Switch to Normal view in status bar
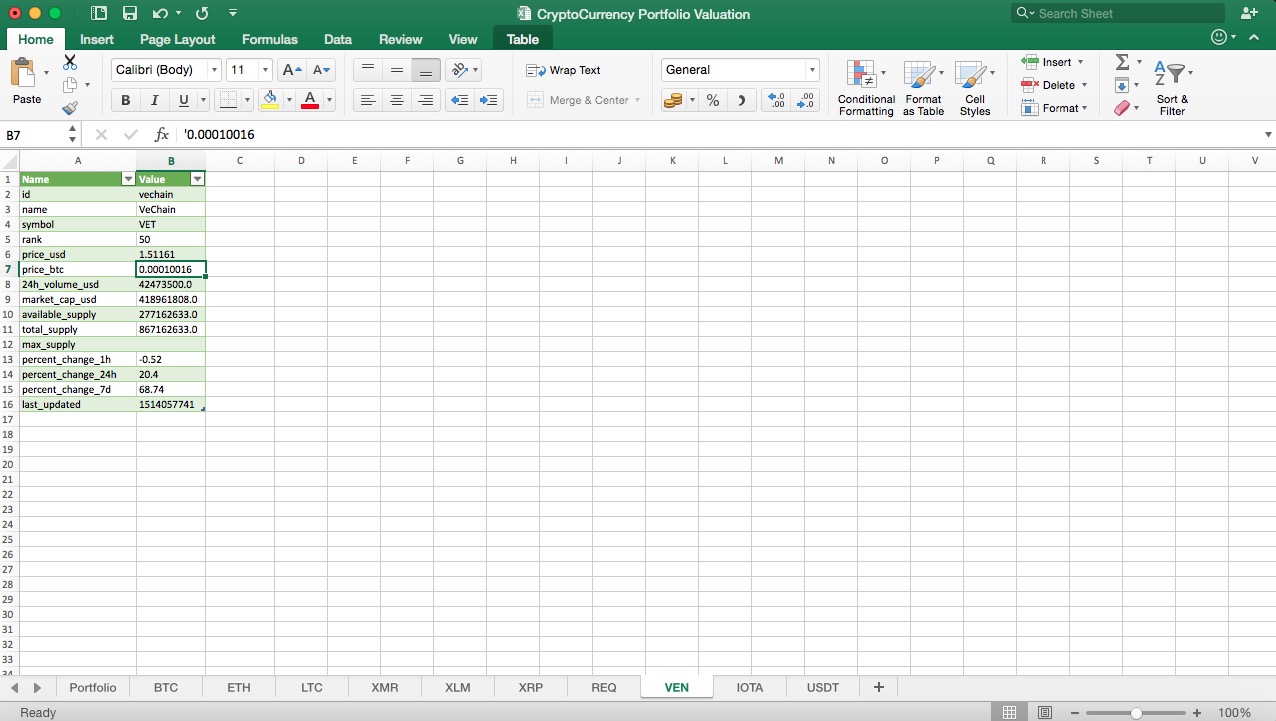The height and width of the screenshot is (721, 1276). coord(1010,712)
